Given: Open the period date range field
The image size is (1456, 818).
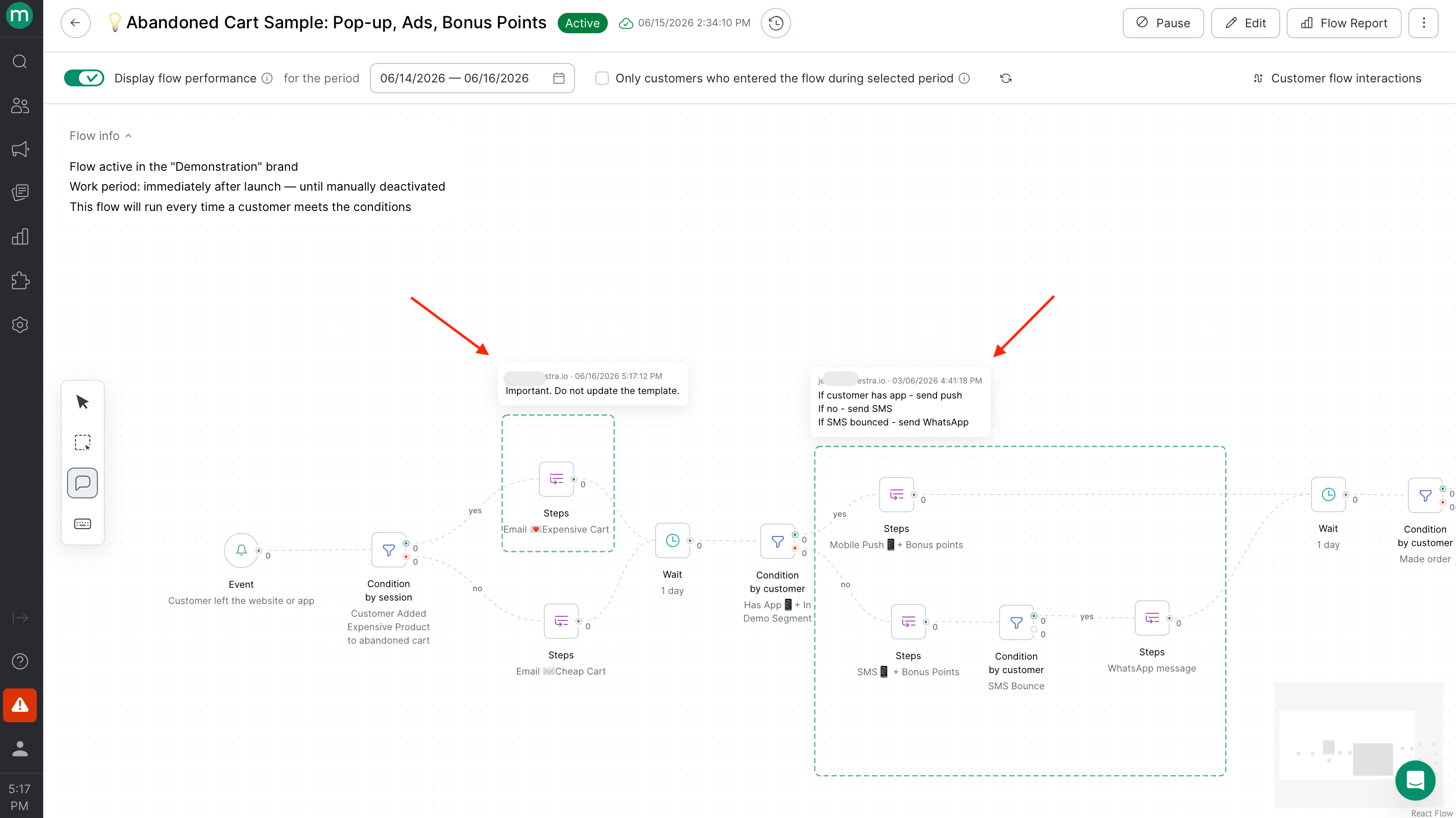Looking at the screenshot, I should tap(472, 78).
